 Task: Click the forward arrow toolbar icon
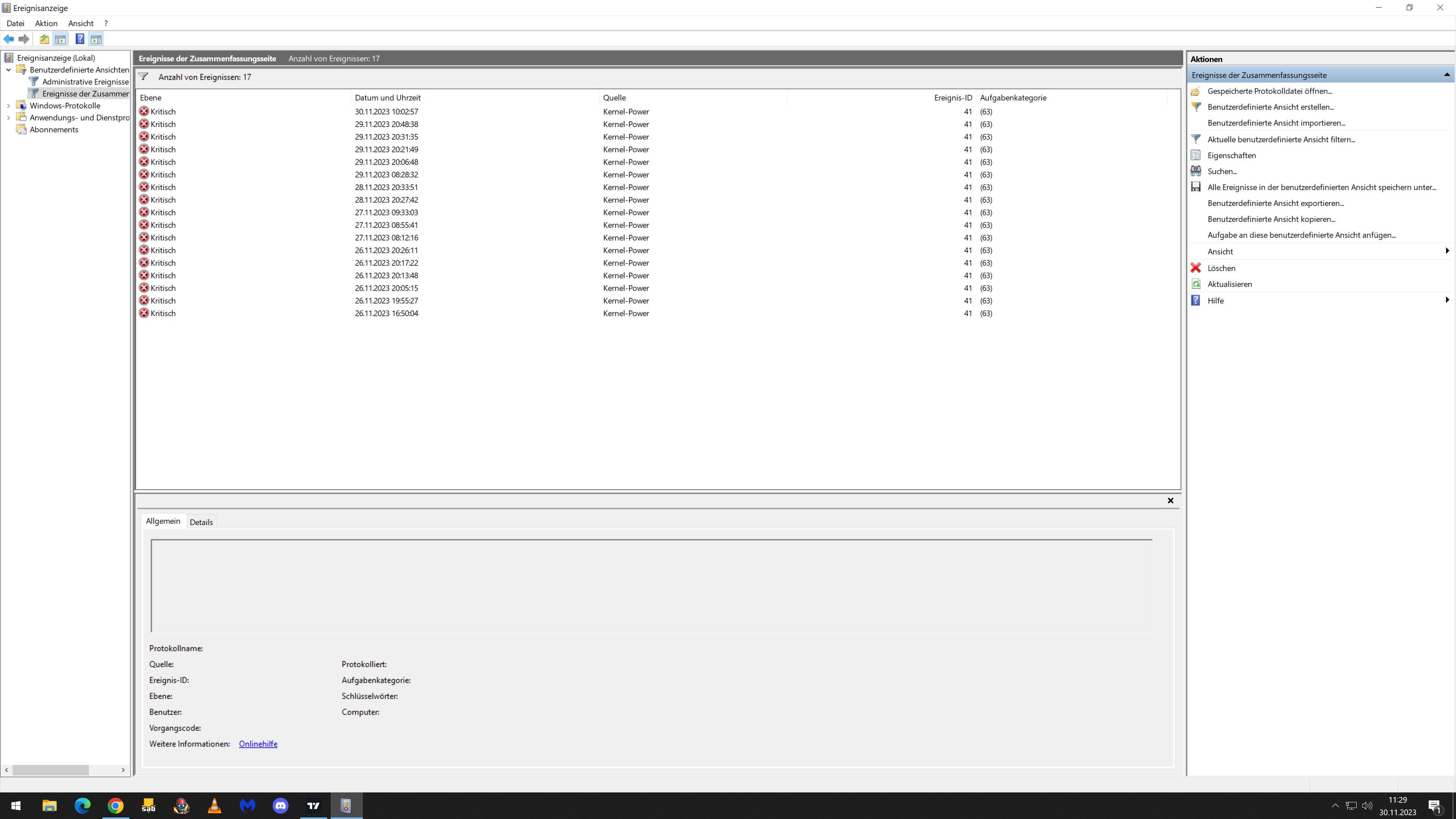[24, 39]
